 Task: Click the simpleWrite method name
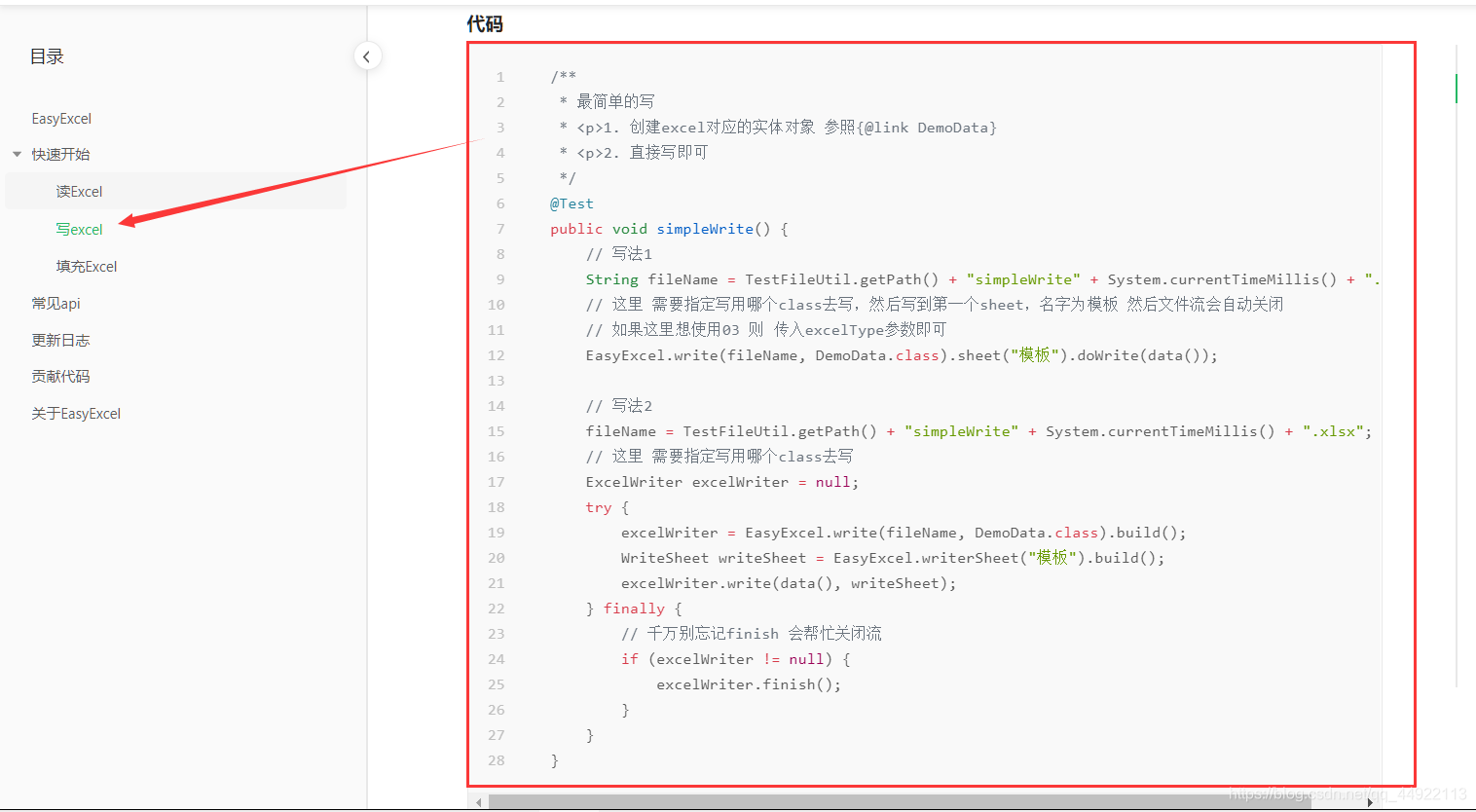point(705,229)
